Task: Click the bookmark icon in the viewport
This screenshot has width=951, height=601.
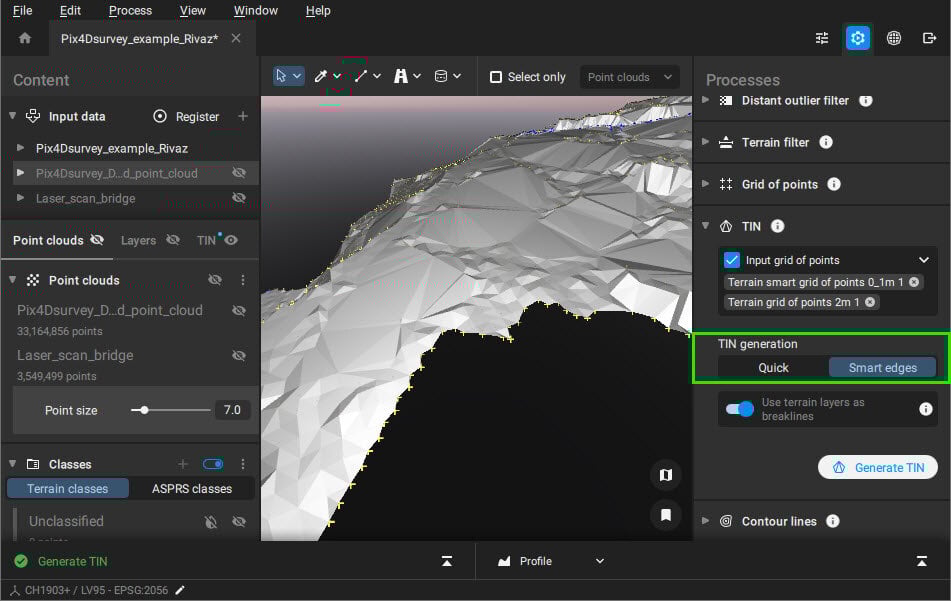Action: tap(666, 513)
